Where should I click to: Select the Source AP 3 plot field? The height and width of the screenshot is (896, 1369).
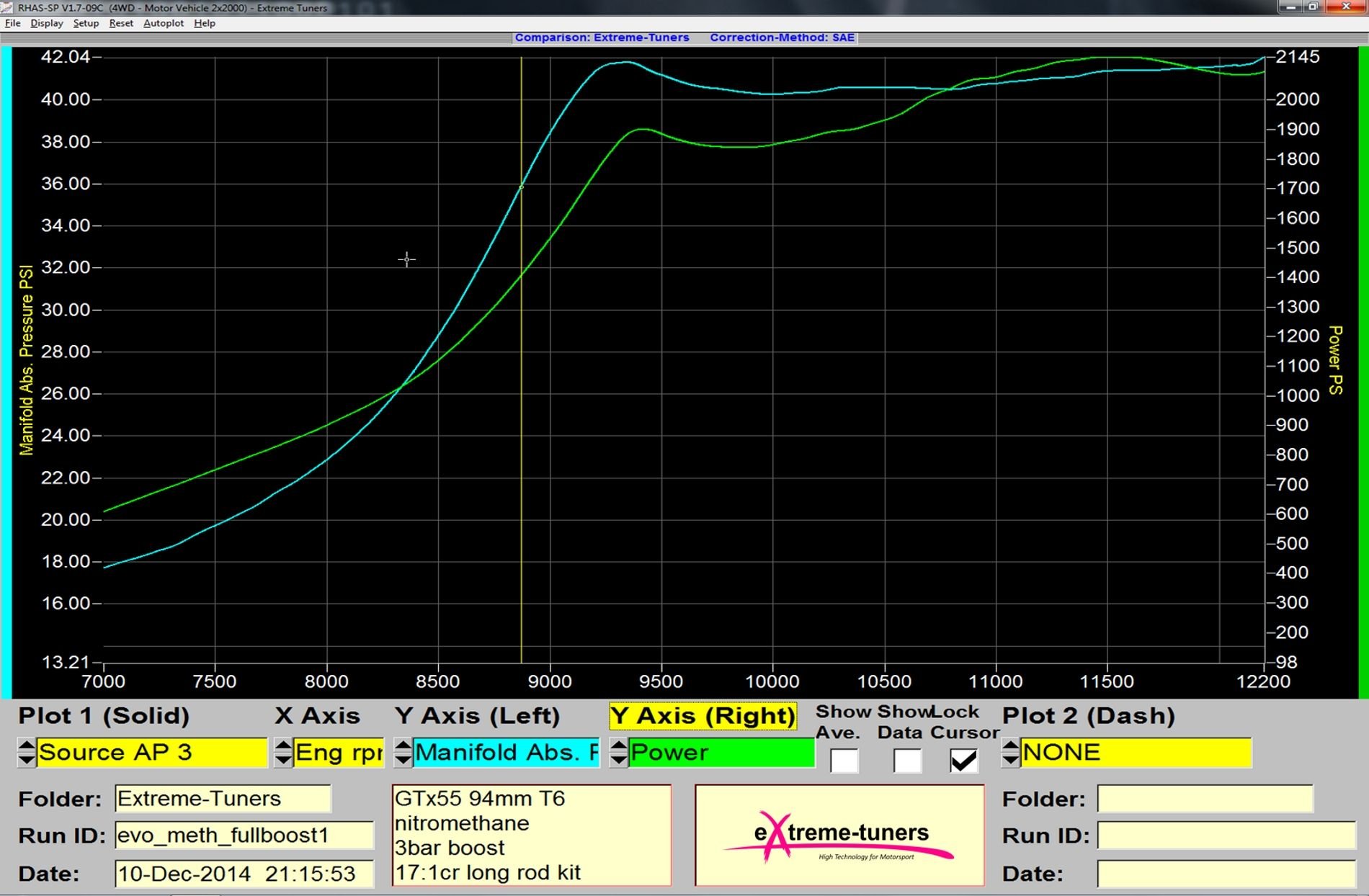tap(151, 753)
